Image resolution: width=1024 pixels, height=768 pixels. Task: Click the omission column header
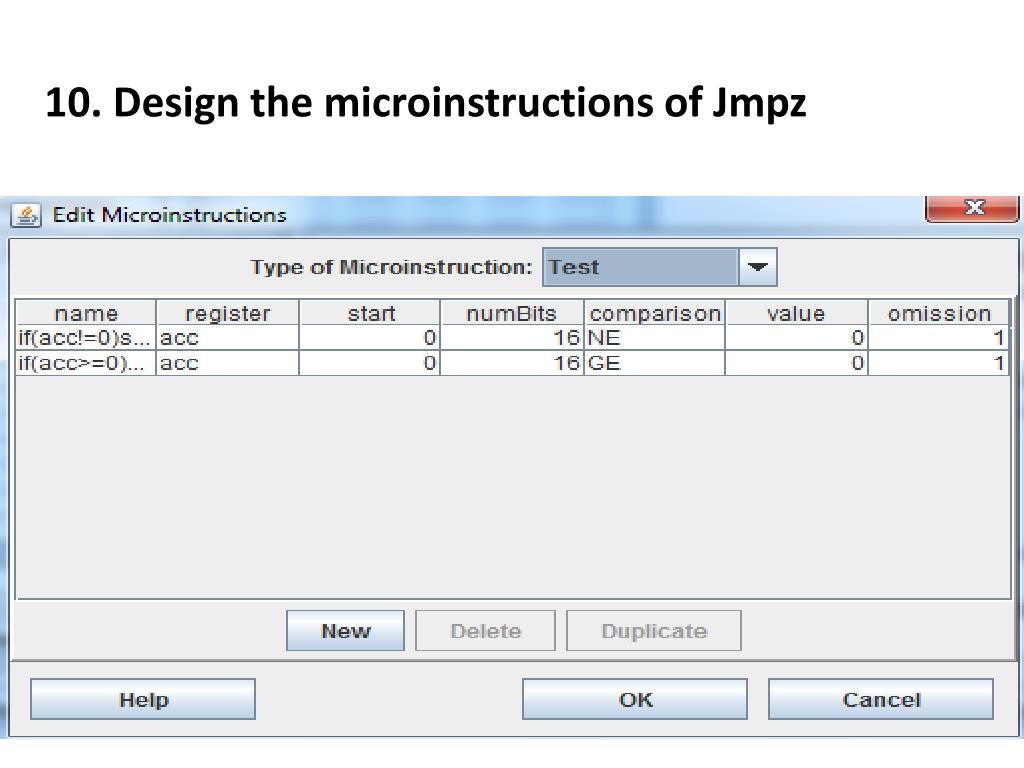pyautogui.click(x=939, y=313)
